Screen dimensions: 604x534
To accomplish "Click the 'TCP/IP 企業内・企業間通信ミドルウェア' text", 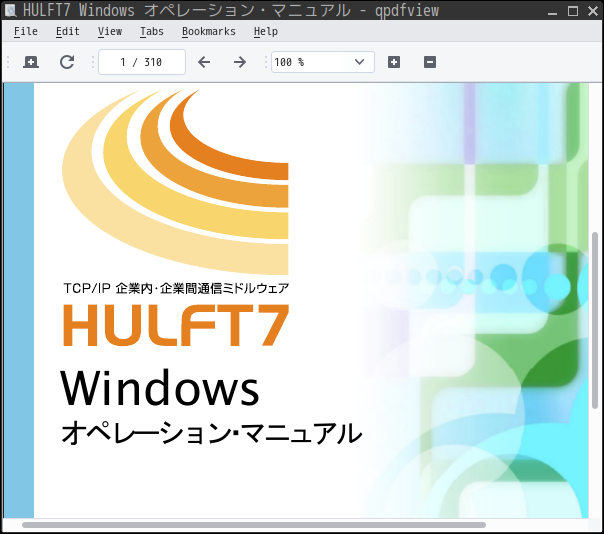I will 176,288.
